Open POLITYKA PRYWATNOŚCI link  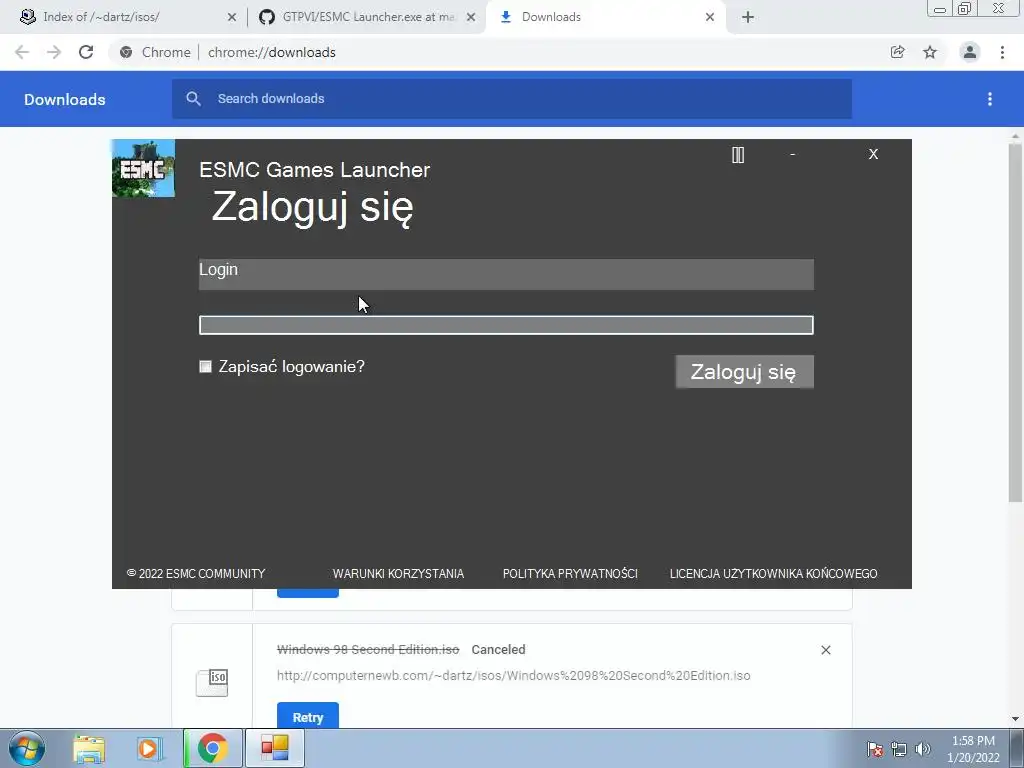570,573
